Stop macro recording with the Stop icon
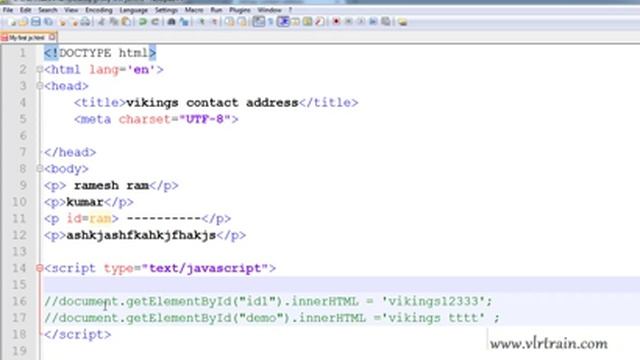This screenshot has width=640, height=360. [x=348, y=22]
